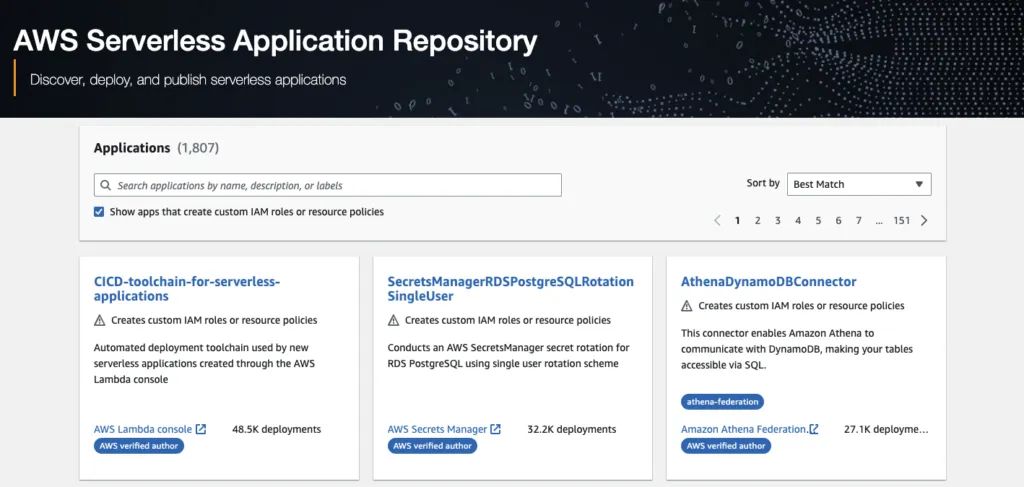The width and height of the screenshot is (1024, 487).
Task: Click the athena-federation label tag
Action: click(722, 402)
